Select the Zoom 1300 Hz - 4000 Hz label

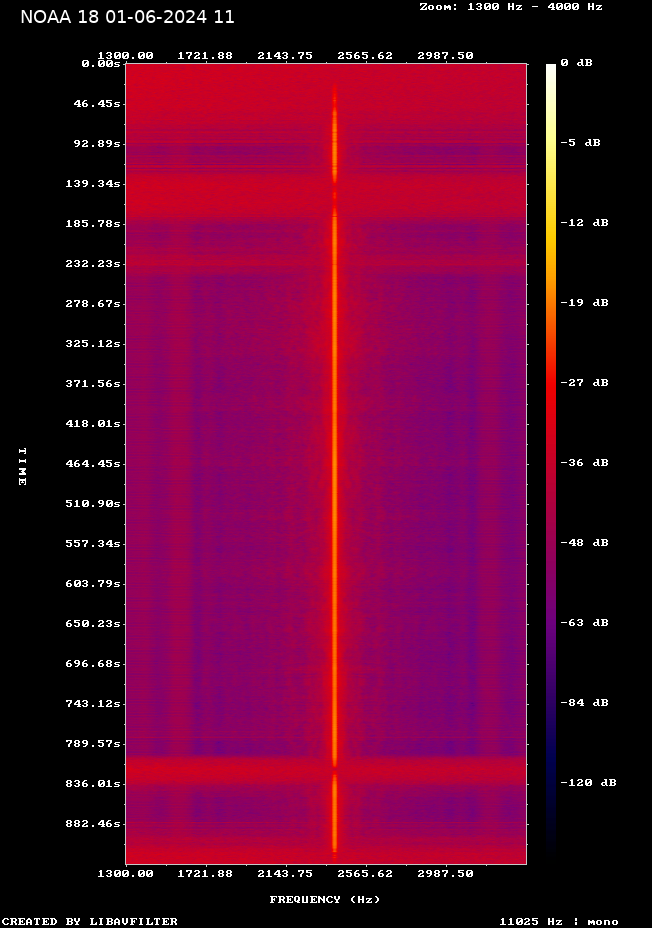click(x=510, y=6)
